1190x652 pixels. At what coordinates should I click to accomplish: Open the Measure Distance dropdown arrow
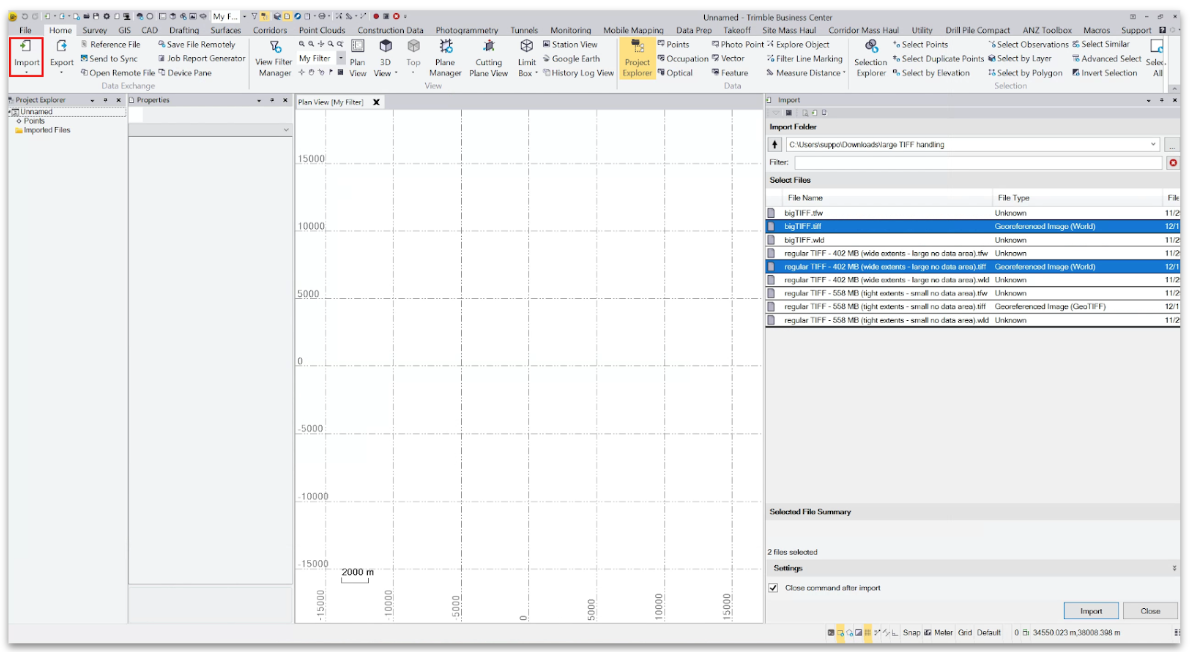pos(844,73)
